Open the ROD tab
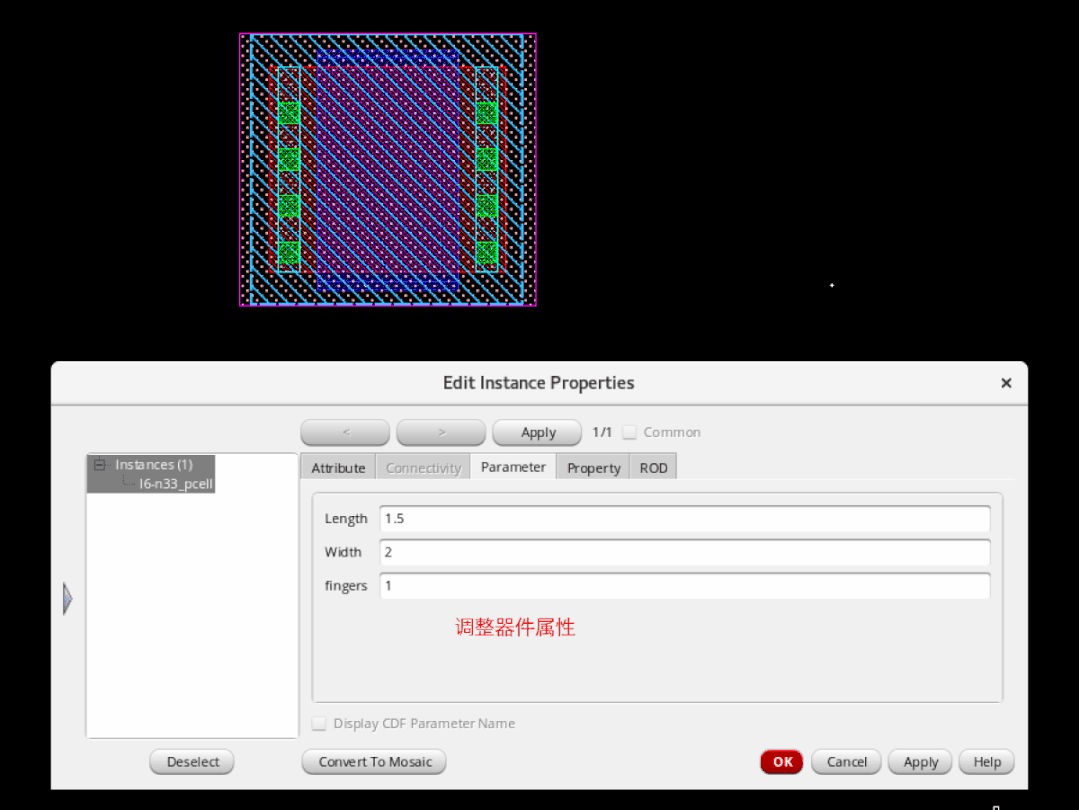The image size is (1079, 810). pos(652,467)
